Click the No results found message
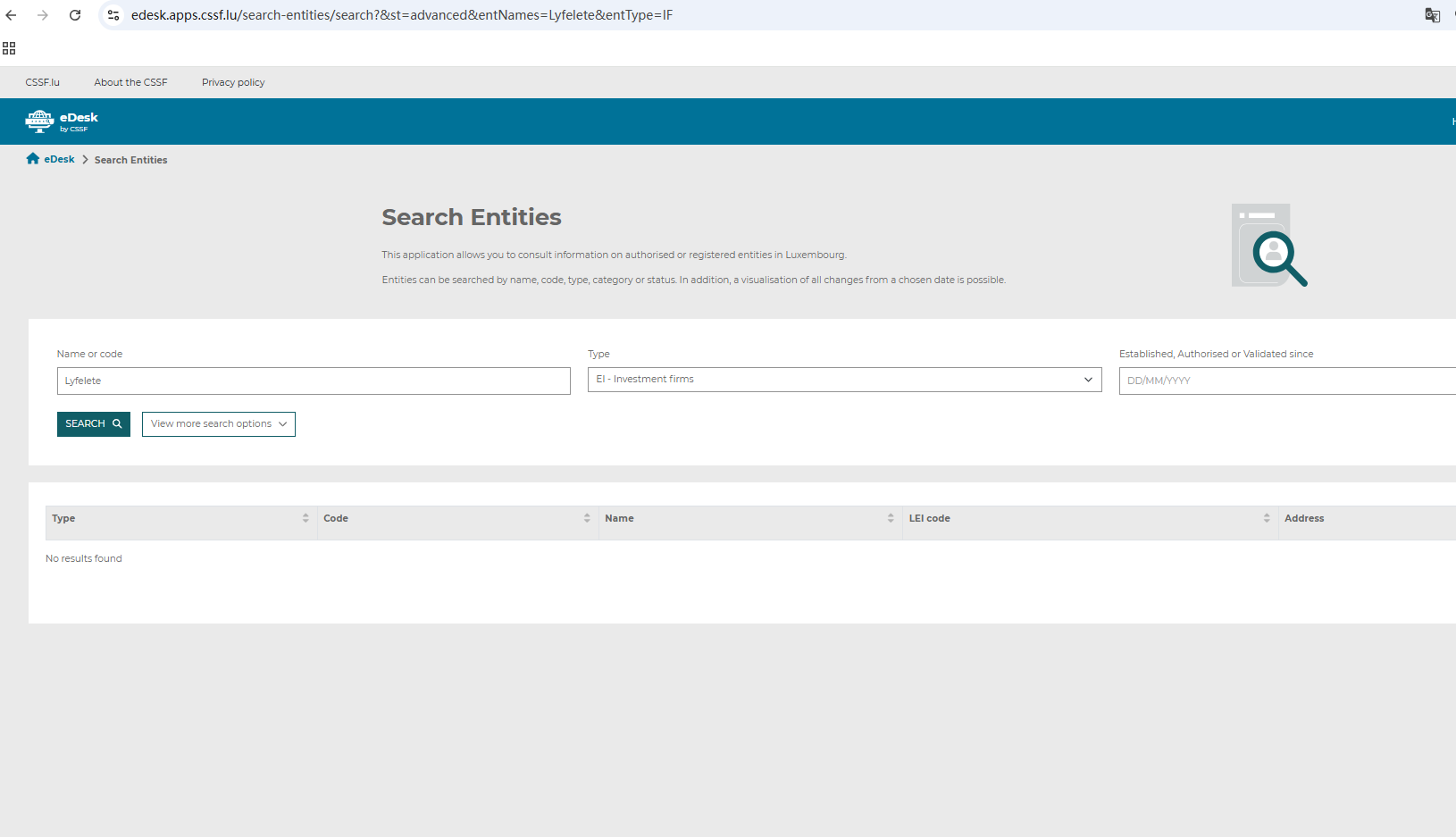The image size is (1456, 837). pyautogui.click(x=84, y=558)
